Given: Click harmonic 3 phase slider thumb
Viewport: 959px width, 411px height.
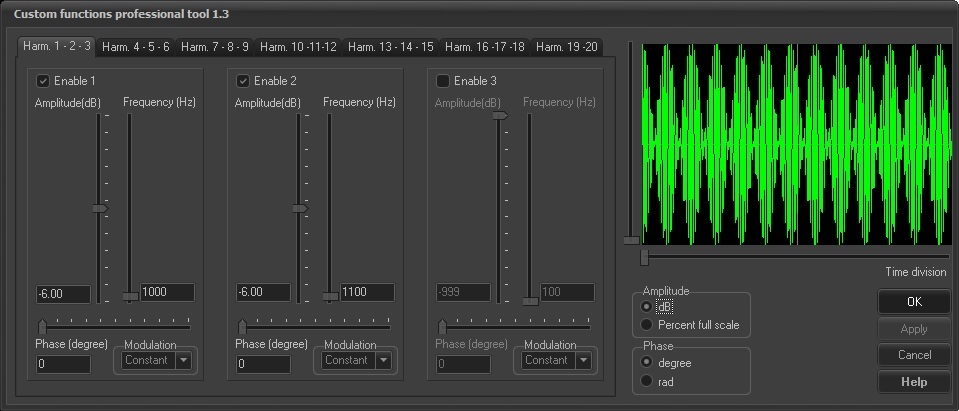Looking at the screenshot, I should pyautogui.click(x=442, y=327).
